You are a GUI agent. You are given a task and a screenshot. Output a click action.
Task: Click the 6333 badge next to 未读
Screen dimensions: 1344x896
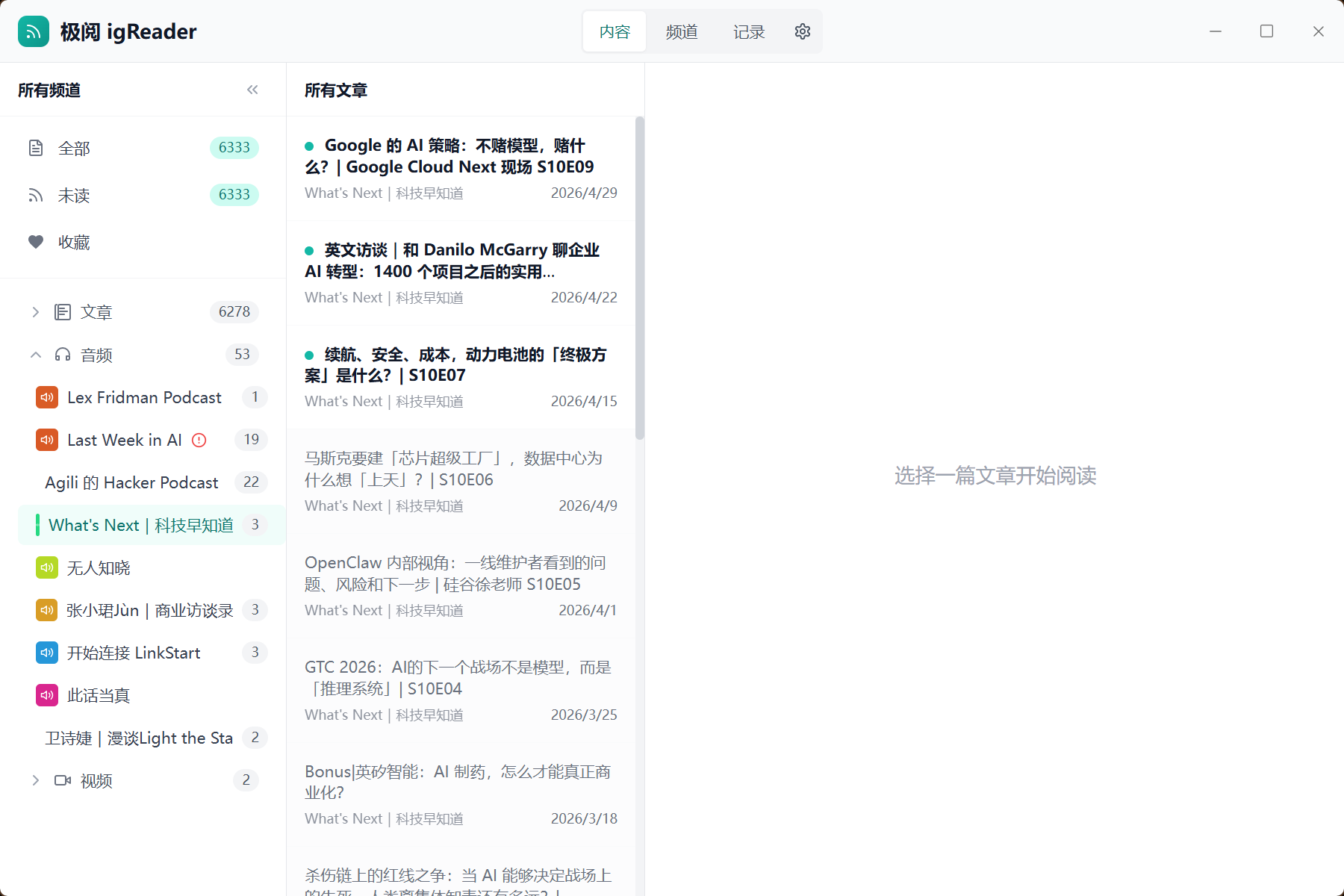tap(234, 195)
